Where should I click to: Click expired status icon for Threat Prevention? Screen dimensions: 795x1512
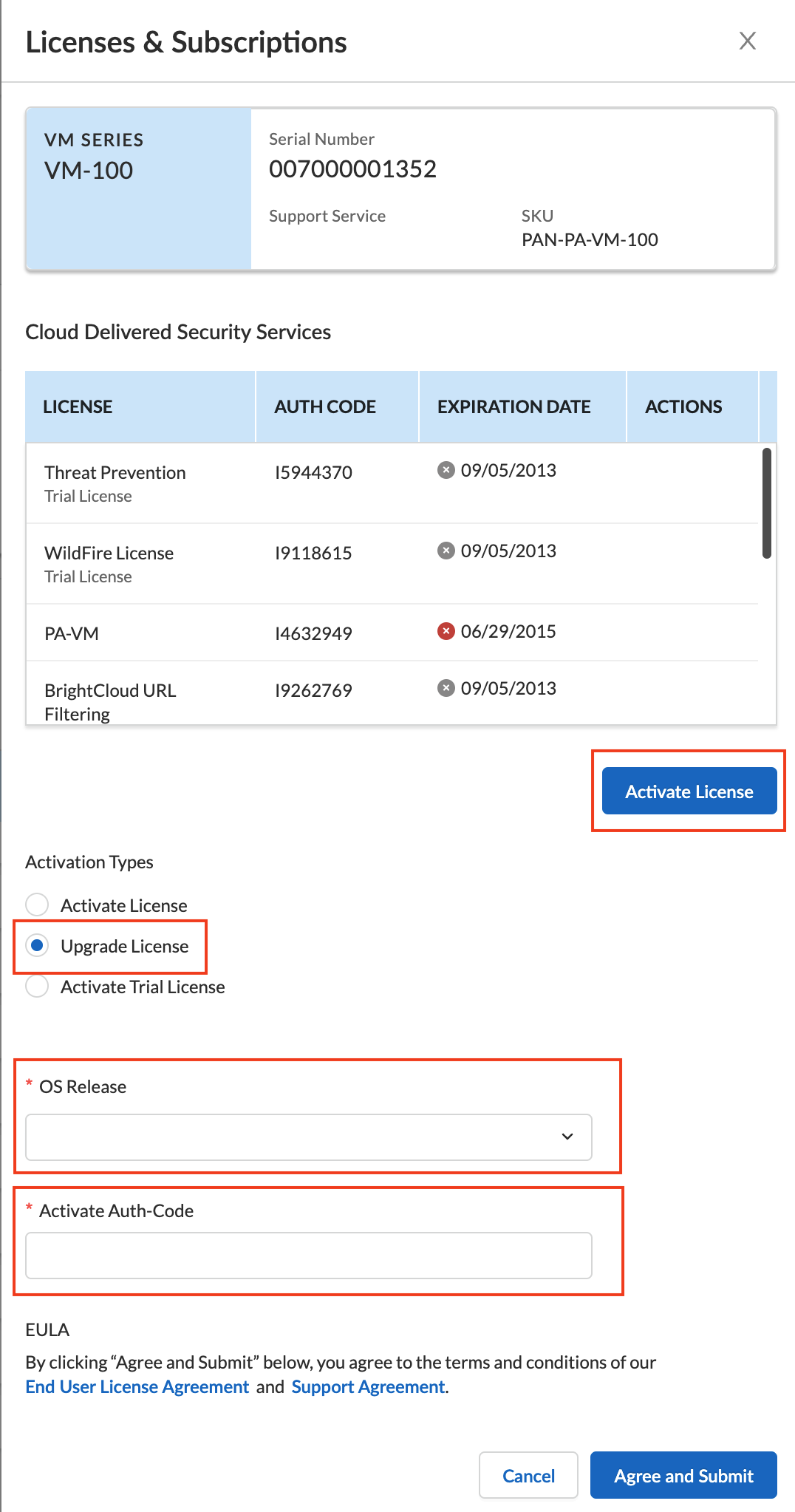click(446, 470)
